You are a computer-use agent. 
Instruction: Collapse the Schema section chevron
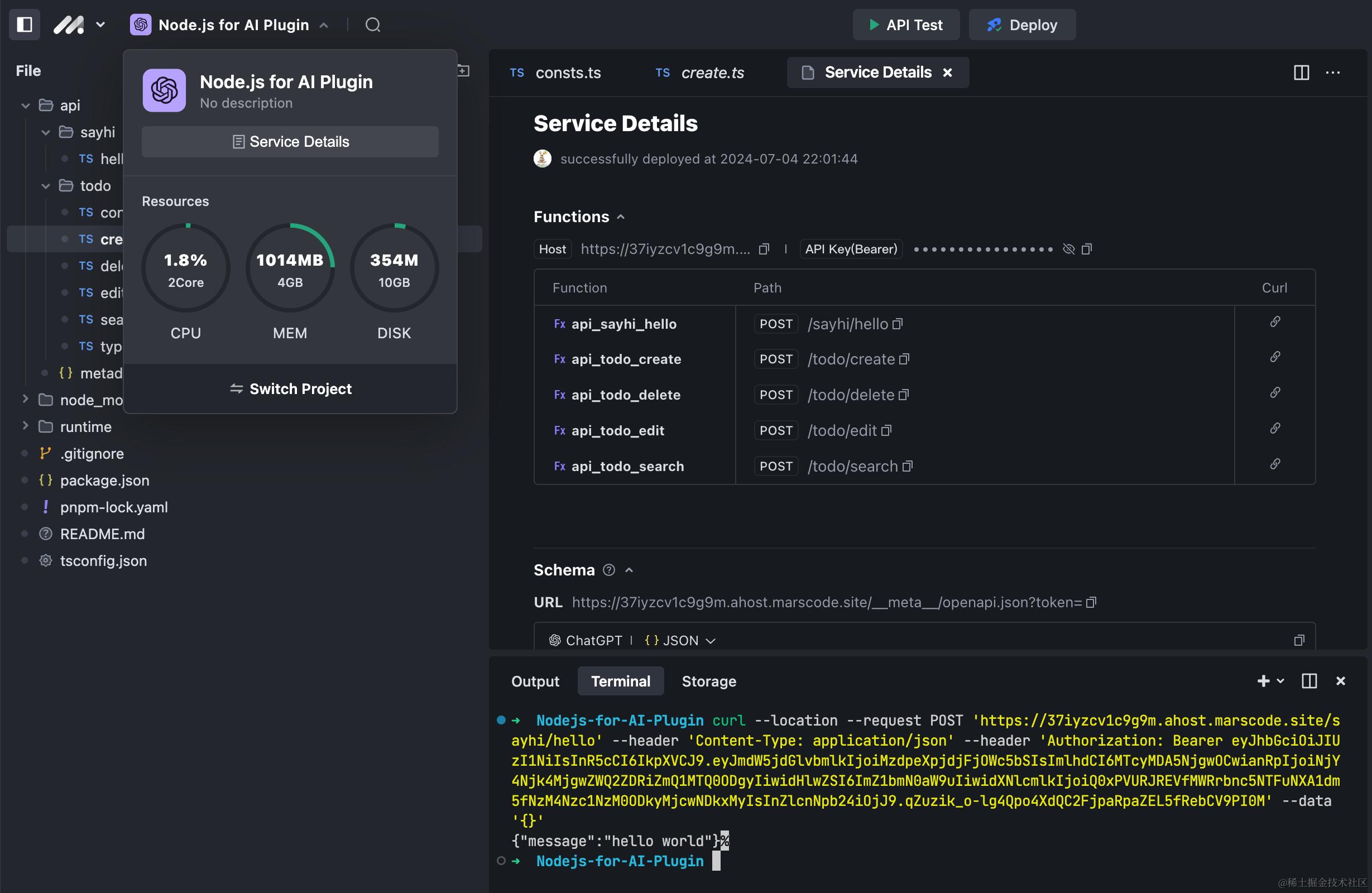click(x=629, y=570)
